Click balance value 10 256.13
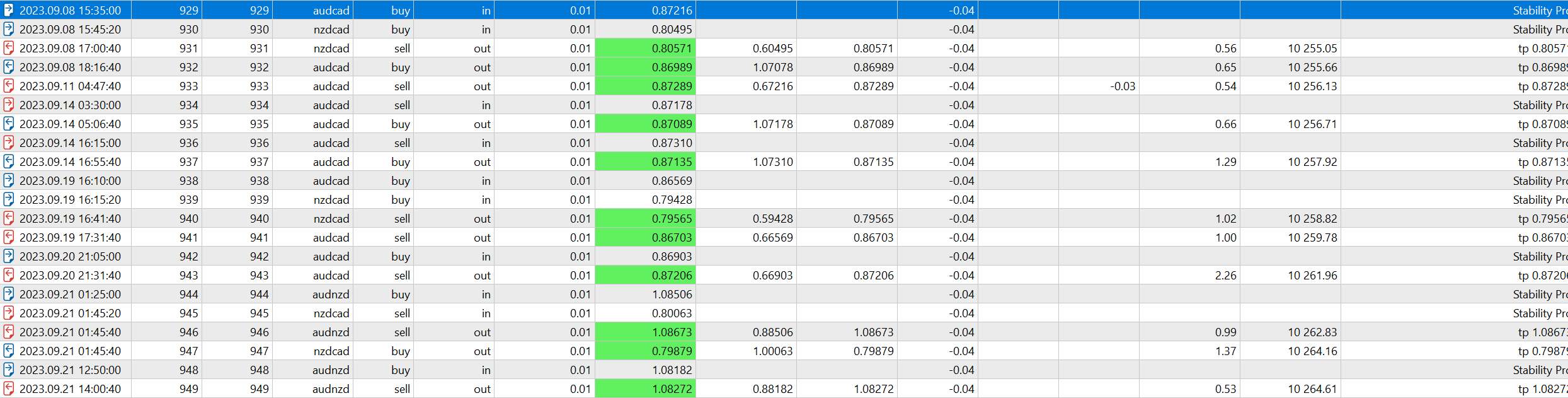Image resolution: width=1568 pixels, height=398 pixels. (1312, 86)
